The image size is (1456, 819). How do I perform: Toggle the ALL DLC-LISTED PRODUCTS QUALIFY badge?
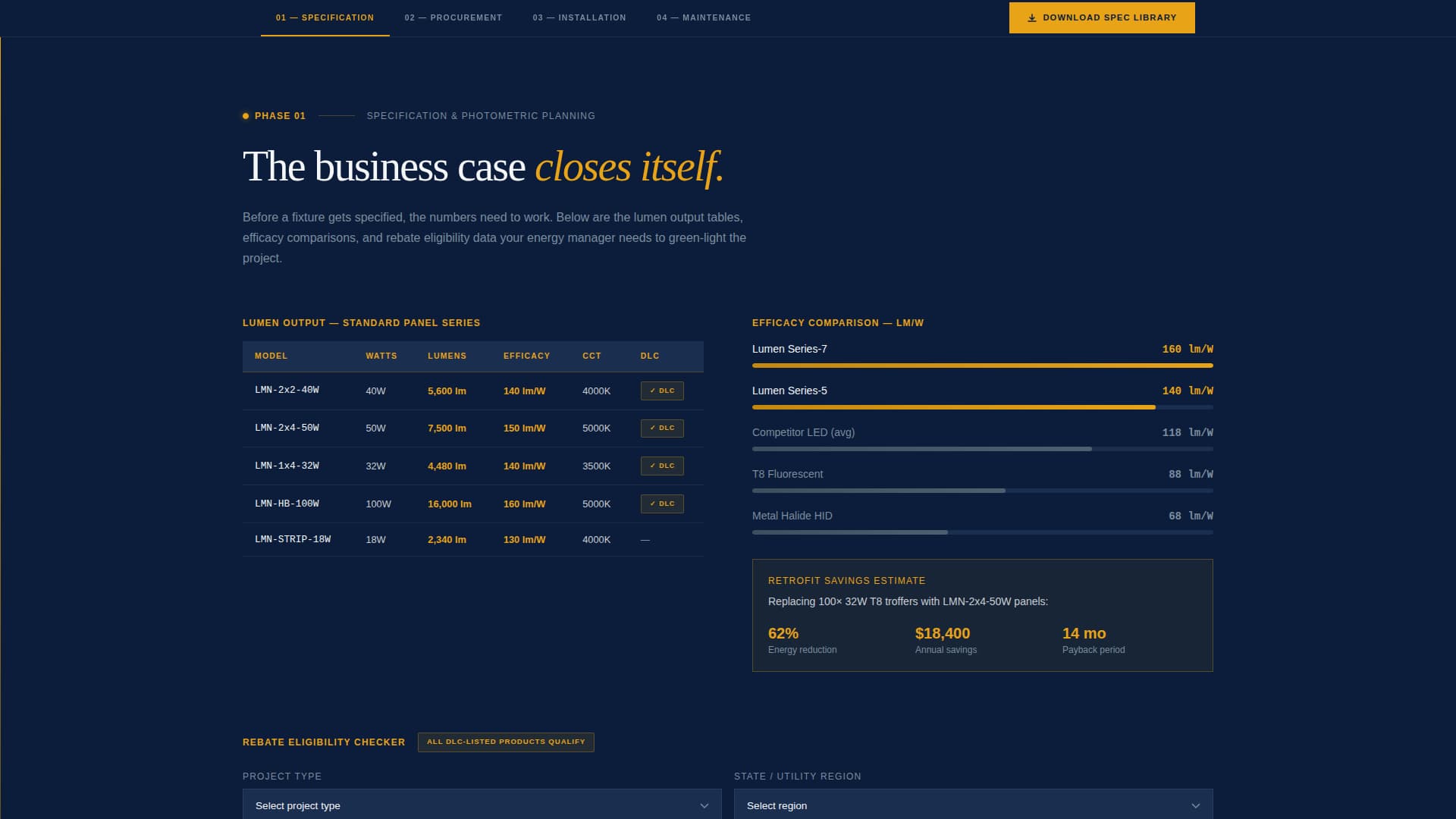click(x=506, y=742)
